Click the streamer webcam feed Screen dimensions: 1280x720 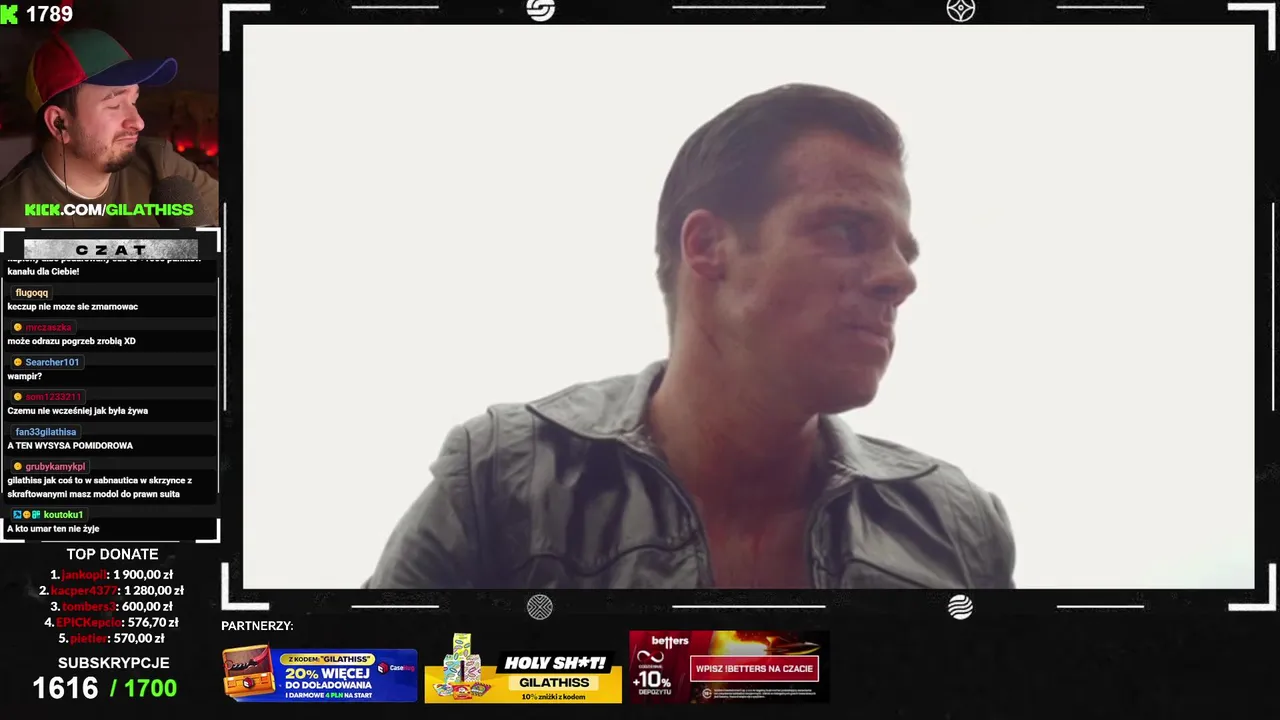pos(109,114)
